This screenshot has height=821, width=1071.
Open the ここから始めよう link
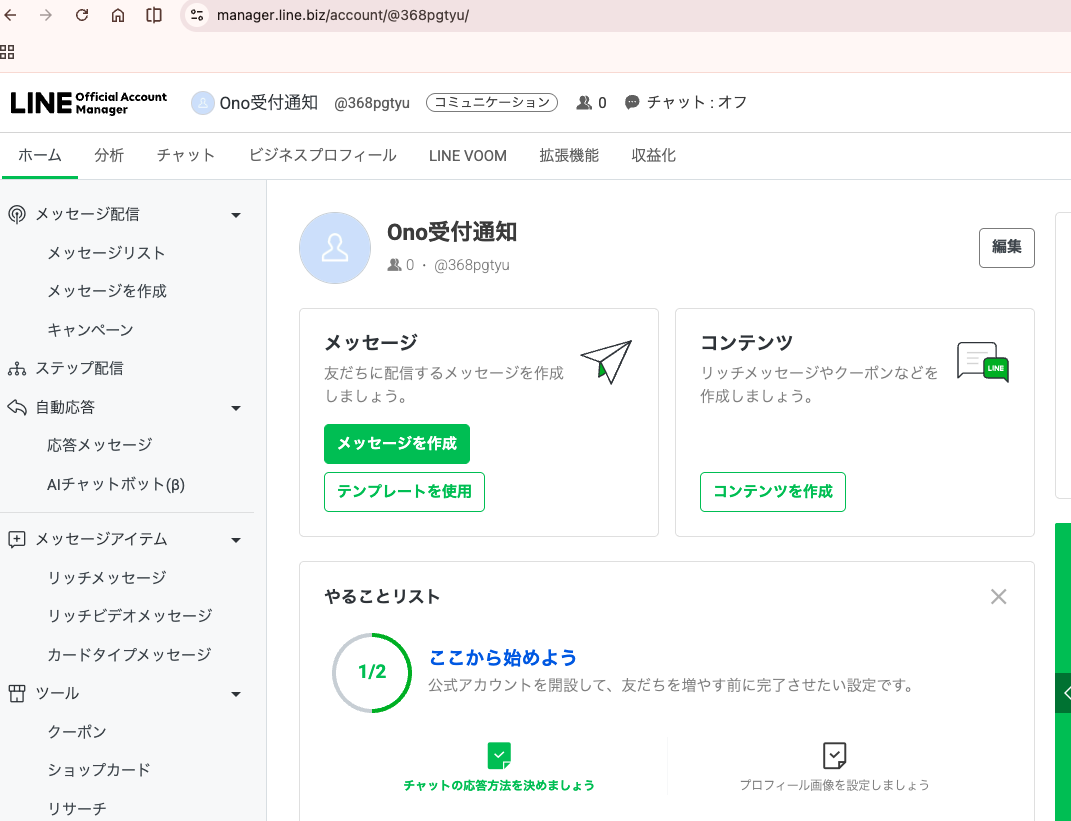click(503, 658)
